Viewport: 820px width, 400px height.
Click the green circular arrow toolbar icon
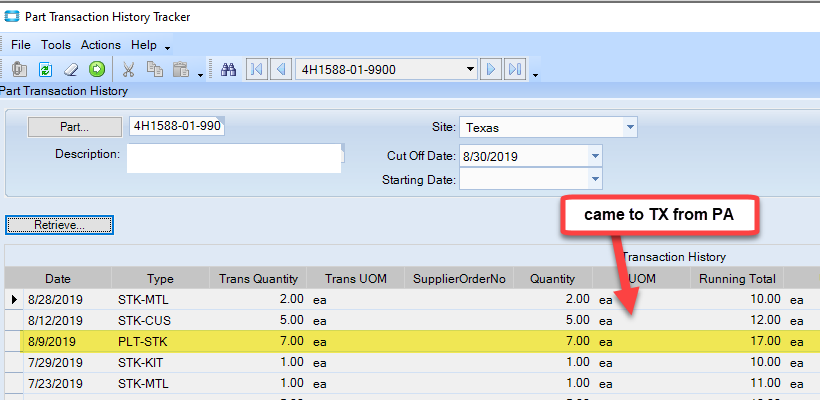click(x=97, y=69)
